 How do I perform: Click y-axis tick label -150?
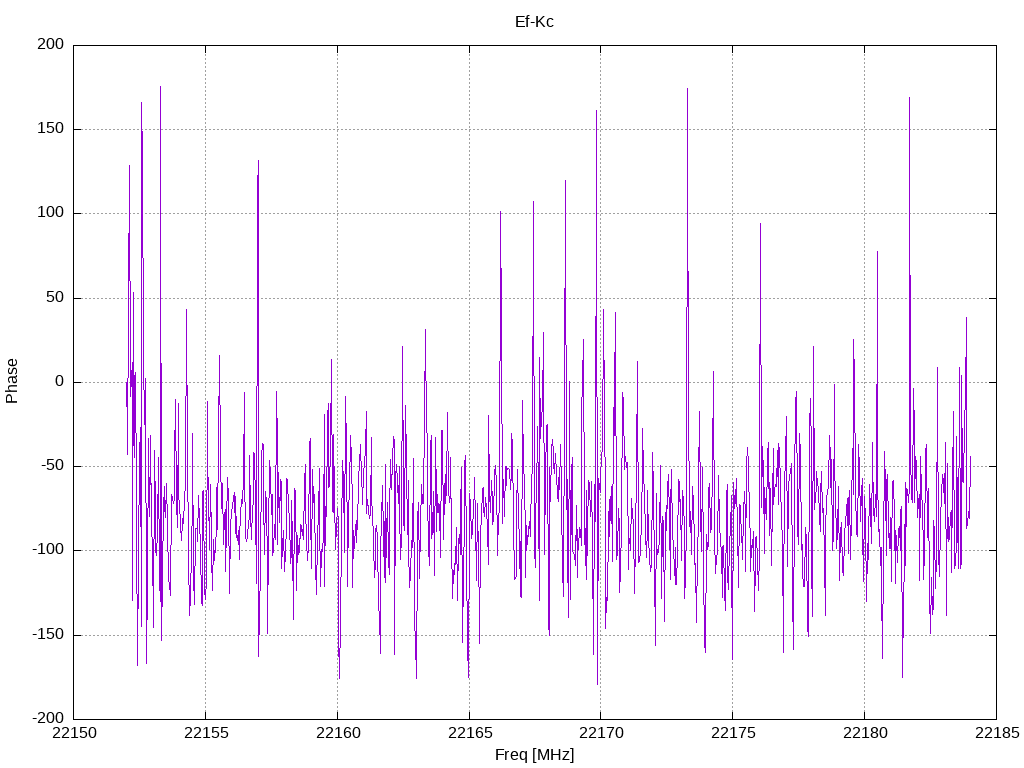click(48, 634)
